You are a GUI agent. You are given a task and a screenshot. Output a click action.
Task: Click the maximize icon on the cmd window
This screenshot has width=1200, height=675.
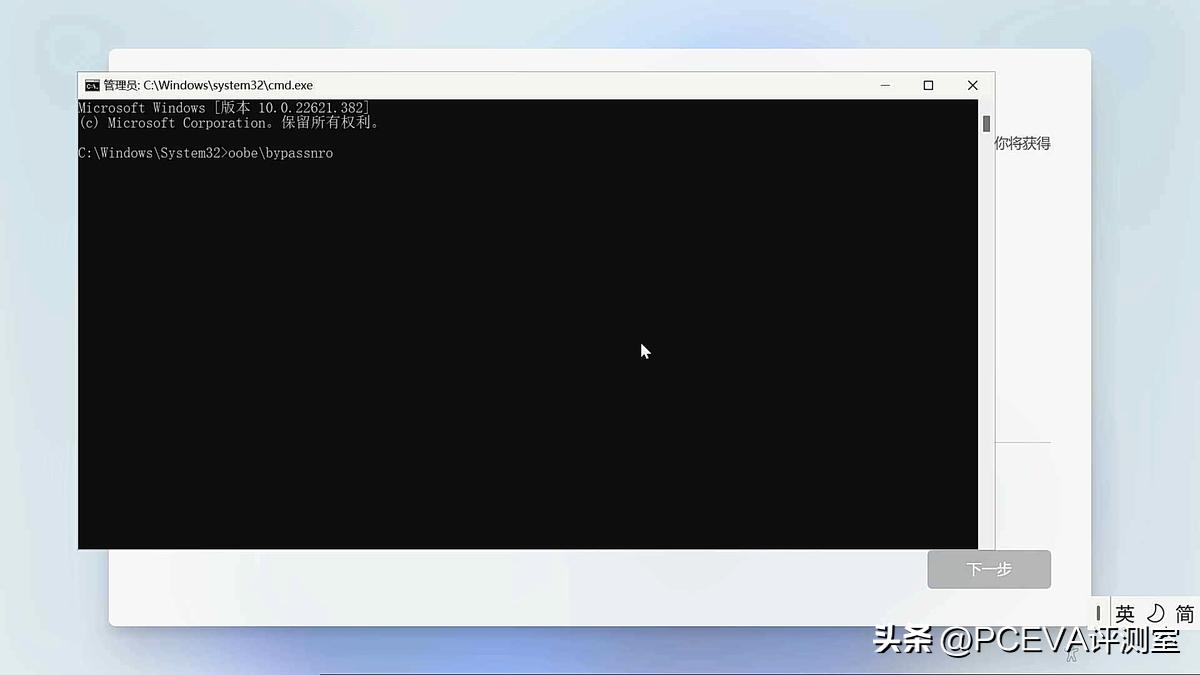click(928, 85)
